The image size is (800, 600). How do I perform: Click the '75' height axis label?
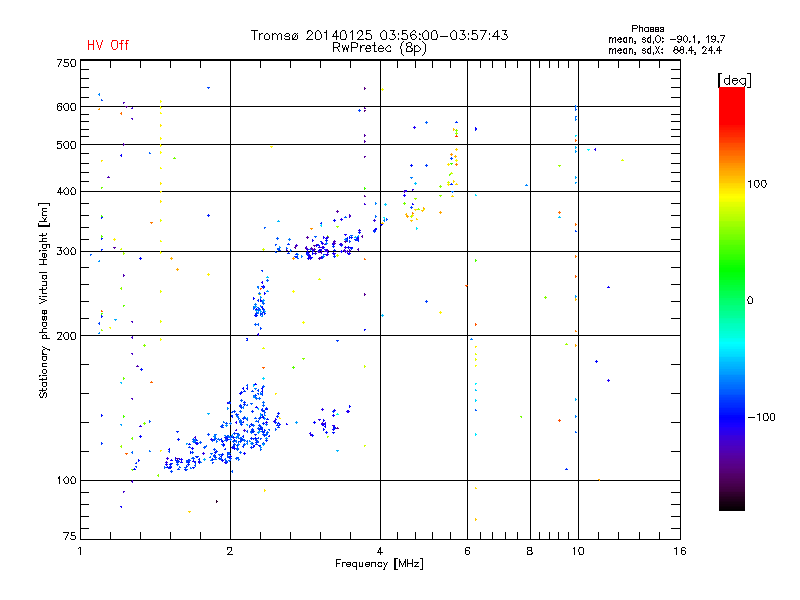pyautogui.click(x=70, y=536)
